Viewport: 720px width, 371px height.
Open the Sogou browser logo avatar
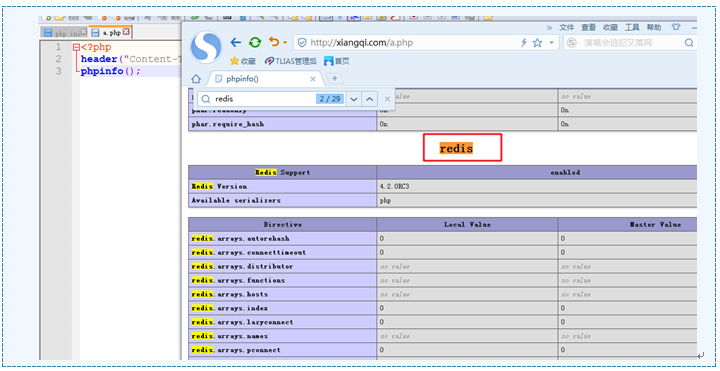point(207,48)
